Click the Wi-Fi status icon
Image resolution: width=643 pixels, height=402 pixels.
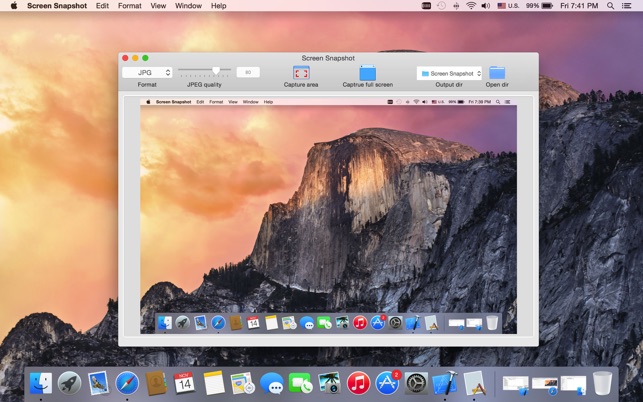(x=471, y=6)
